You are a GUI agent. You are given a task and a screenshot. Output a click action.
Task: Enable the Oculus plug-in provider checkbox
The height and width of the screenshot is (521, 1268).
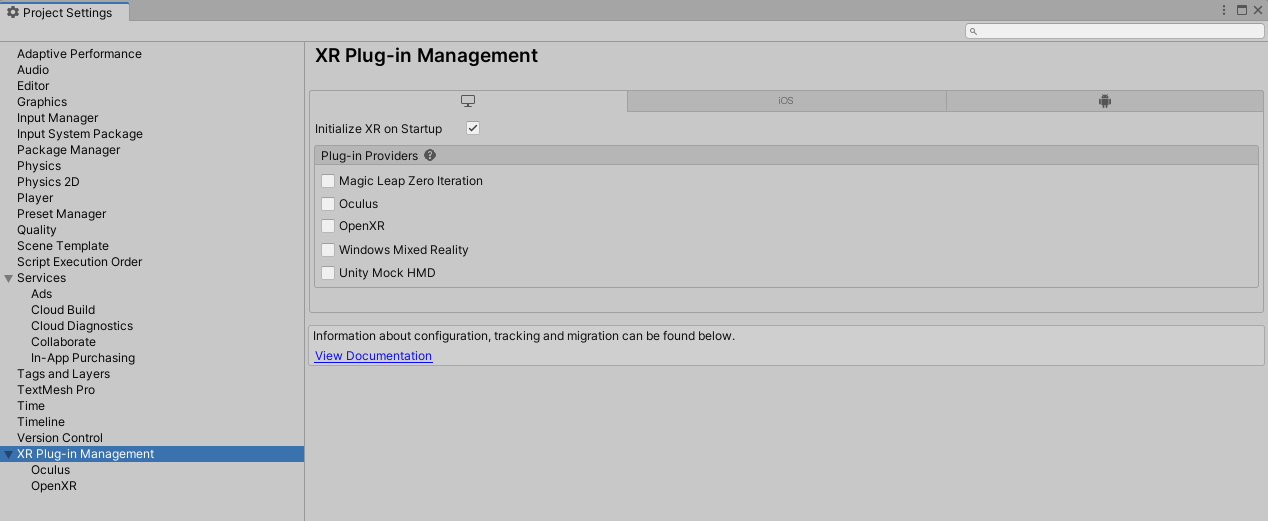328,204
